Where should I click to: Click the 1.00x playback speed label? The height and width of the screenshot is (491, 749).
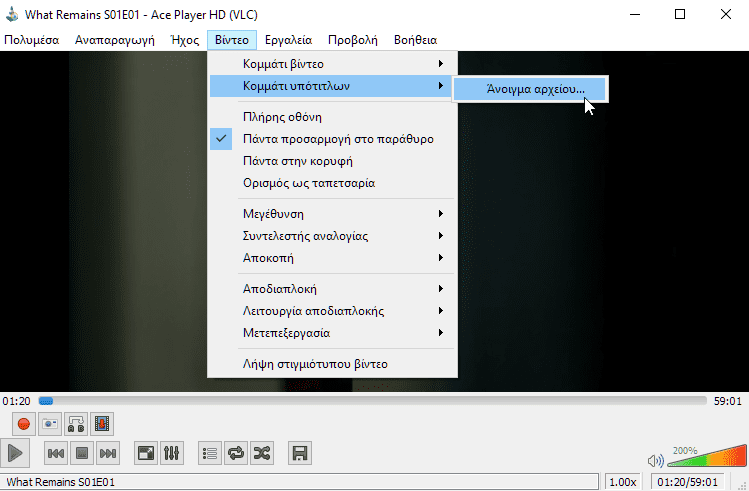click(623, 482)
